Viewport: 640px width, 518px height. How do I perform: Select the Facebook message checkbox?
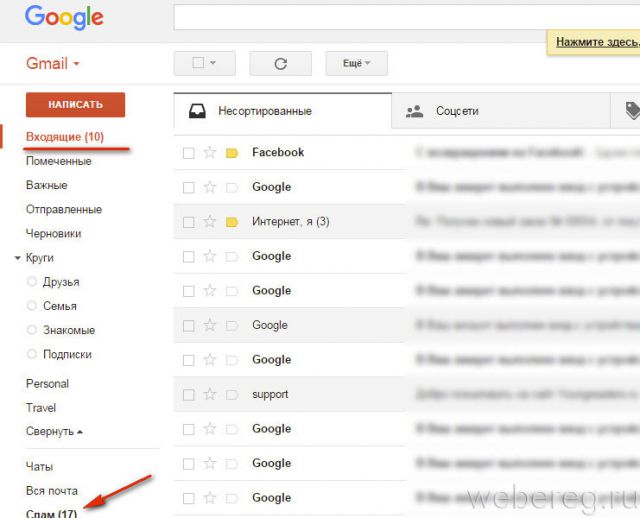pyautogui.click(x=189, y=153)
